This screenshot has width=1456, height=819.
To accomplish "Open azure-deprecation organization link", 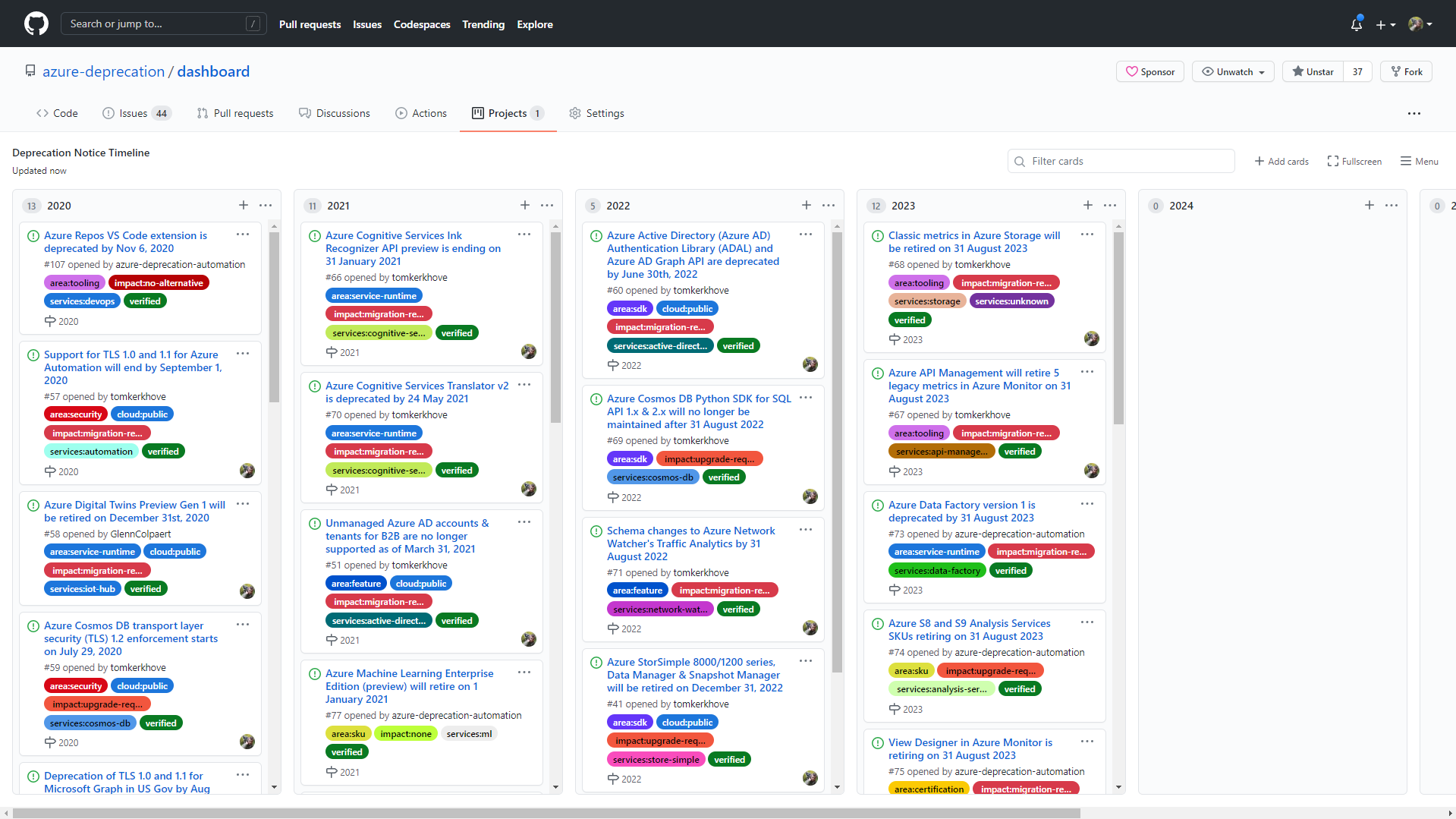I will tap(103, 71).
